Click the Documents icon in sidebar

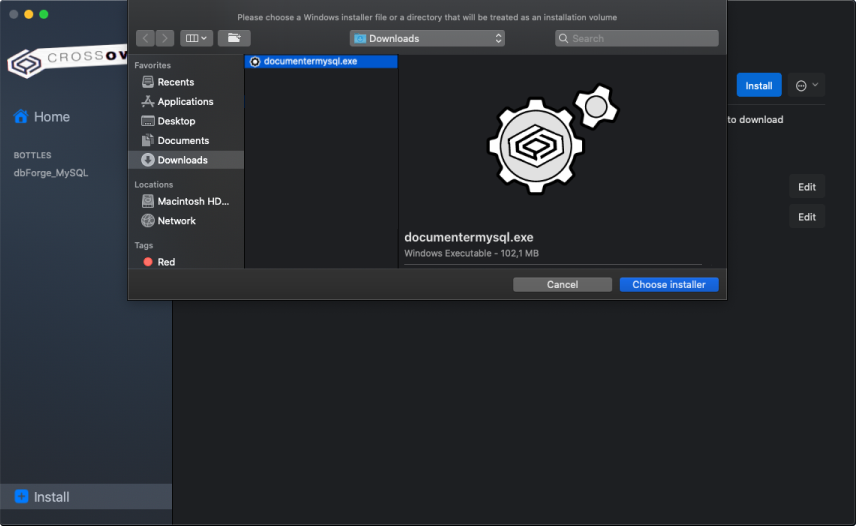tap(147, 140)
